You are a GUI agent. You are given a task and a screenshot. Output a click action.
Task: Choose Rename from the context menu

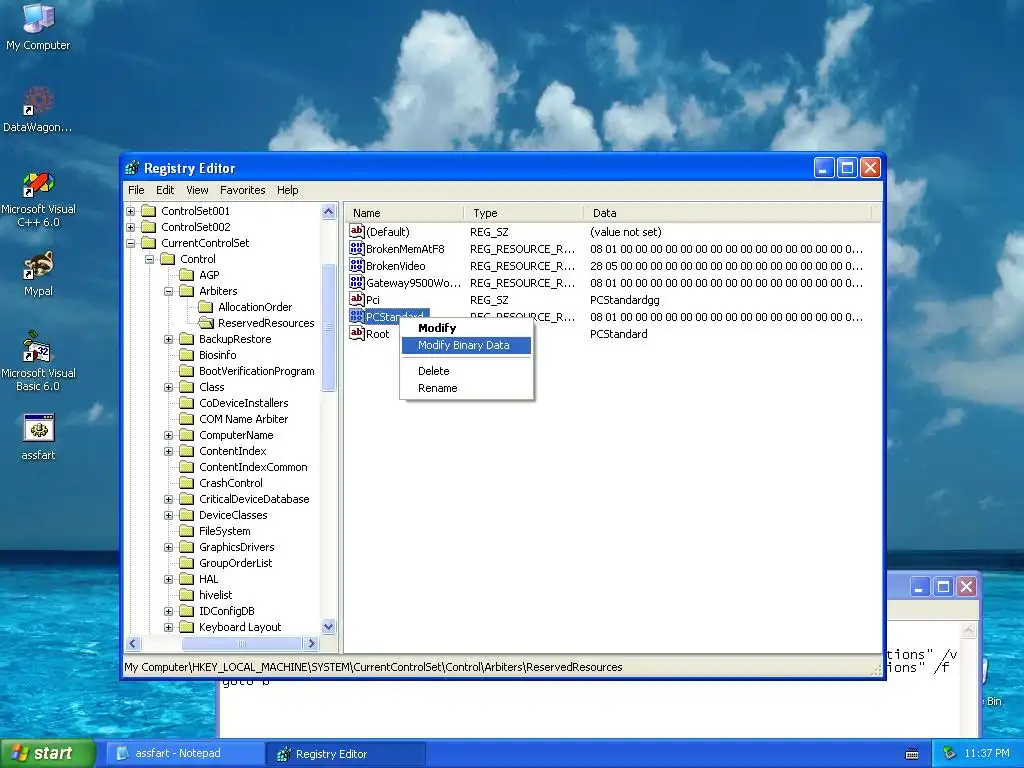pos(466,388)
